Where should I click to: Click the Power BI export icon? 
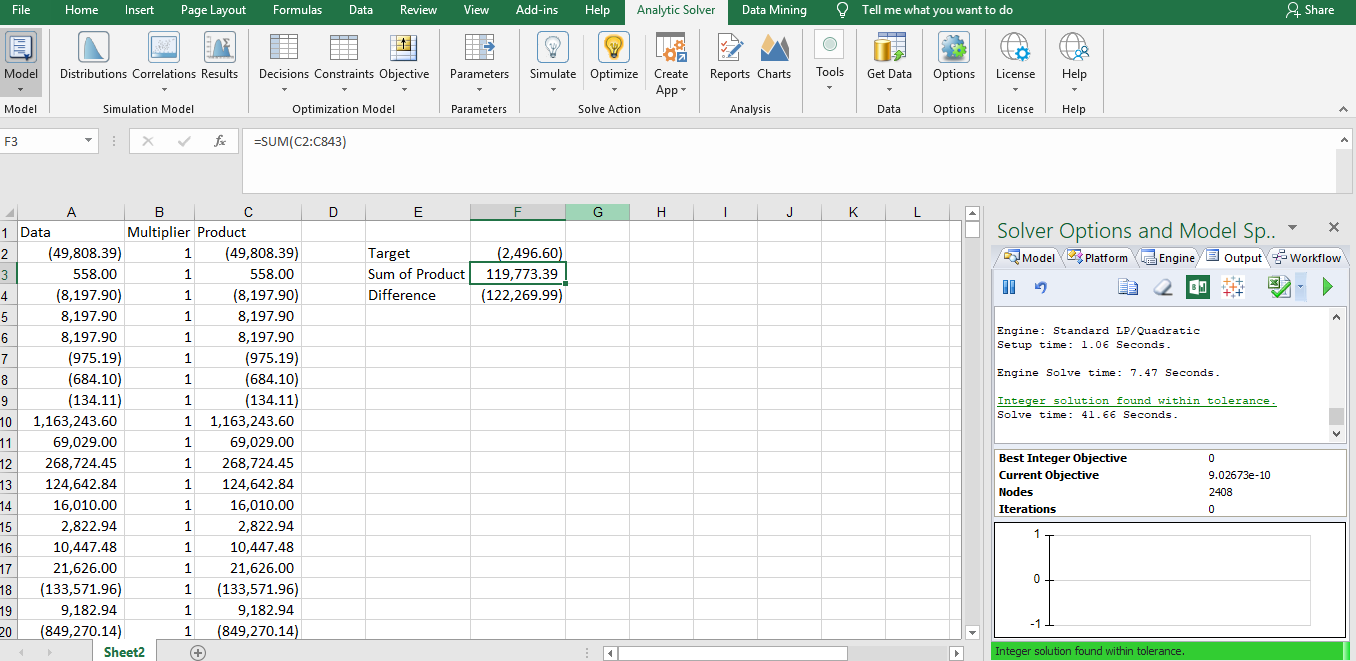click(x=1197, y=287)
